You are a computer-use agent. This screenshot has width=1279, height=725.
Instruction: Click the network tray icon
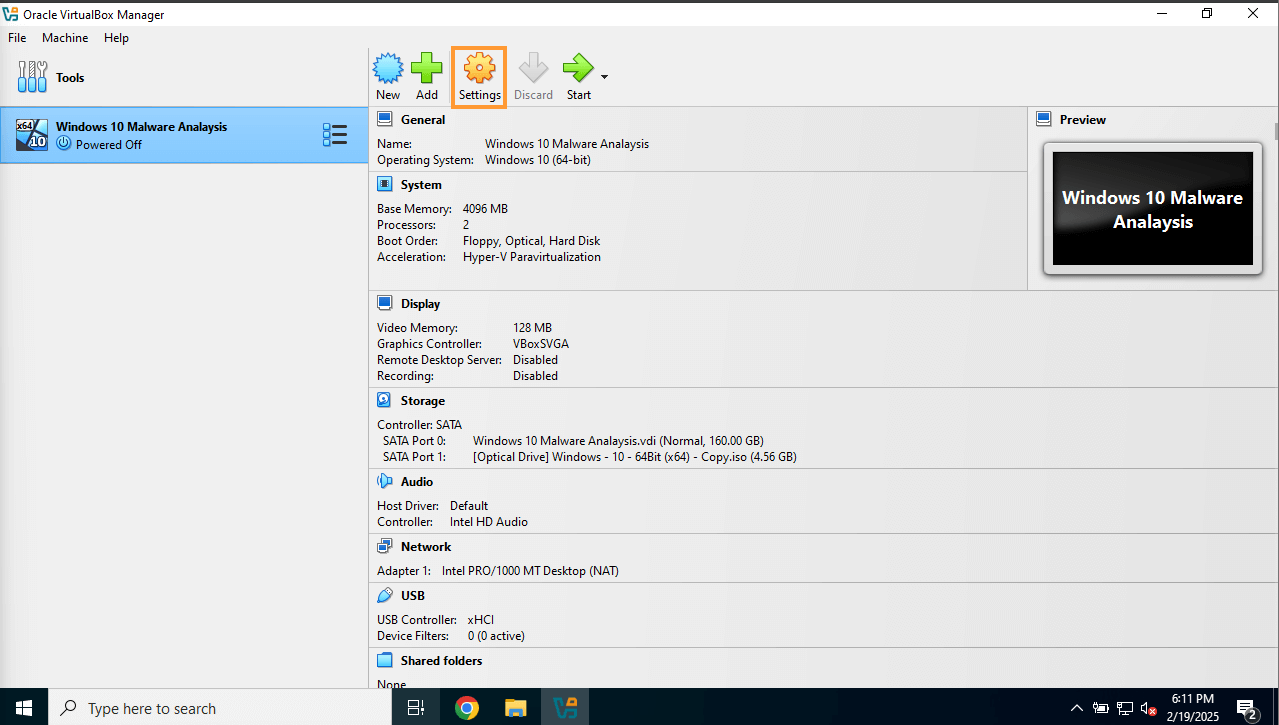tap(1124, 708)
